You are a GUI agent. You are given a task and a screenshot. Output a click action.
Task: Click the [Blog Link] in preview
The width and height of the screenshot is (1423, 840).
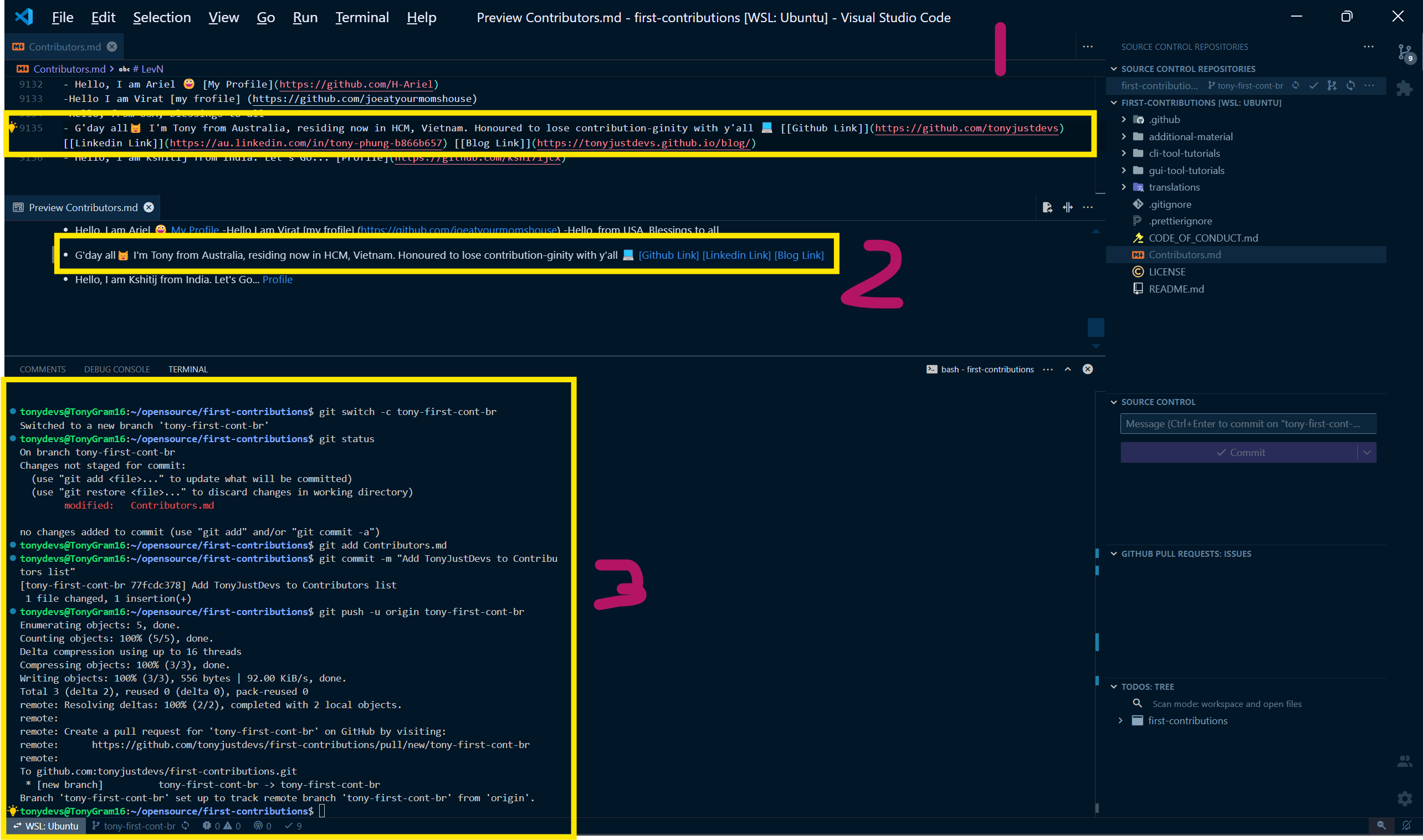pyautogui.click(x=799, y=255)
